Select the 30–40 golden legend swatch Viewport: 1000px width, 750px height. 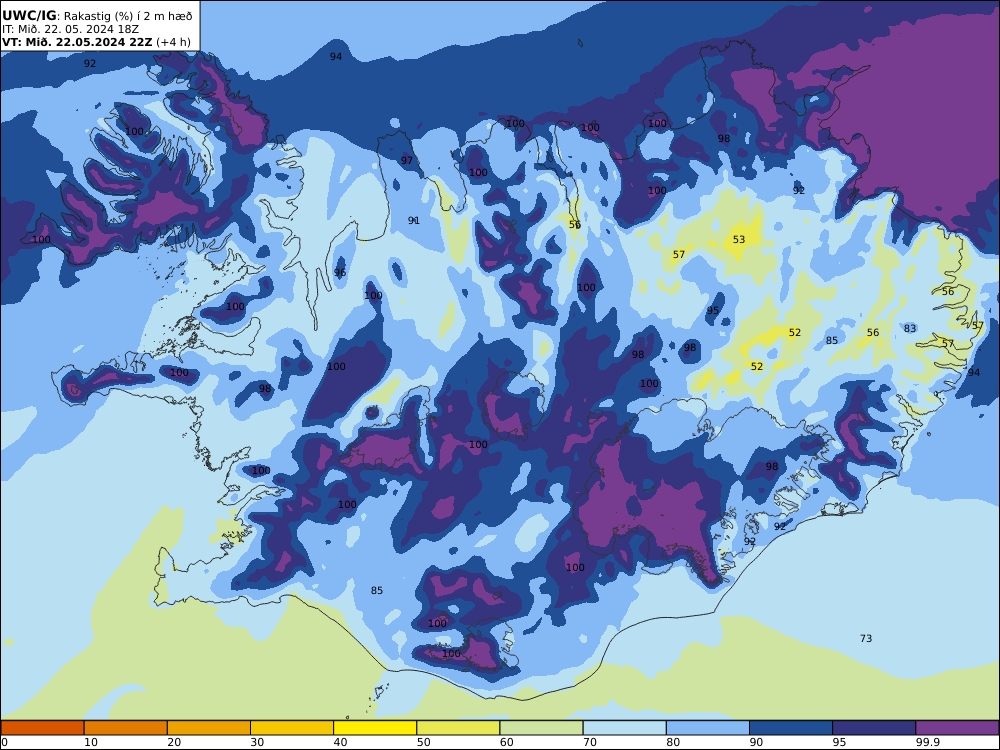[x=292, y=728]
